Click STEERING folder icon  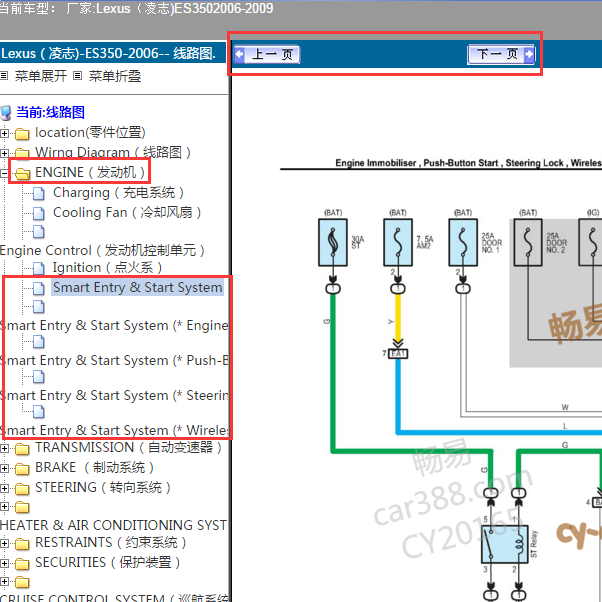coord(22,489)
